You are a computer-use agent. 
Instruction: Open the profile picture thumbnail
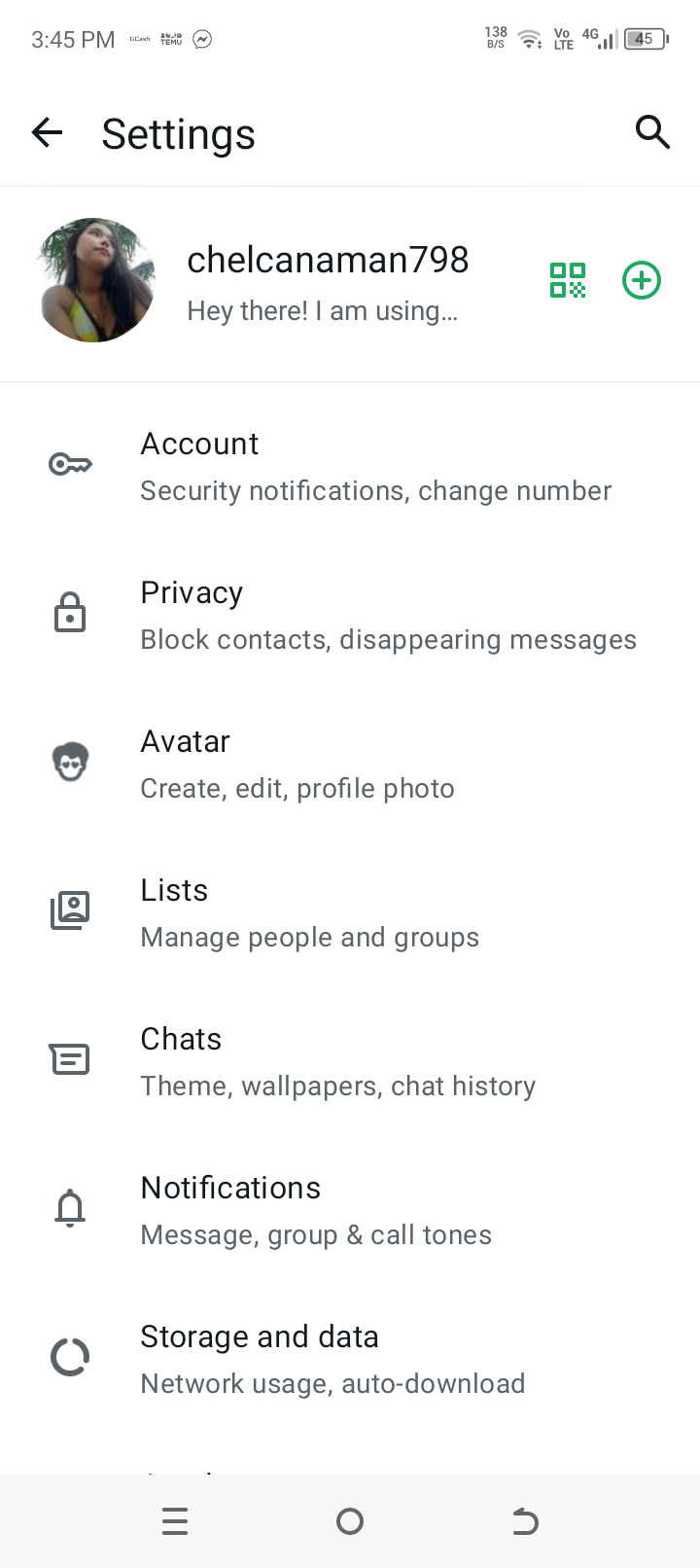click(95, 280)
